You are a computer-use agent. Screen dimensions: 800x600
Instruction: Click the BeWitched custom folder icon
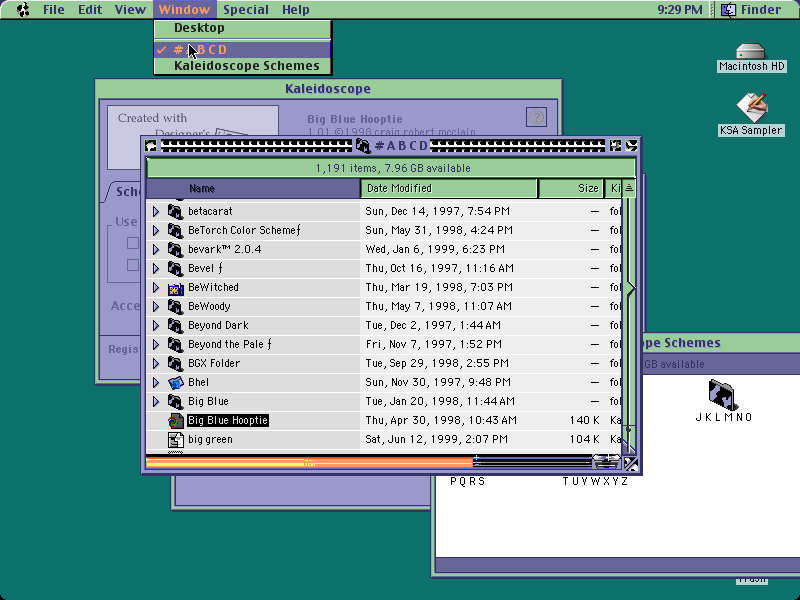click(175, 288)
